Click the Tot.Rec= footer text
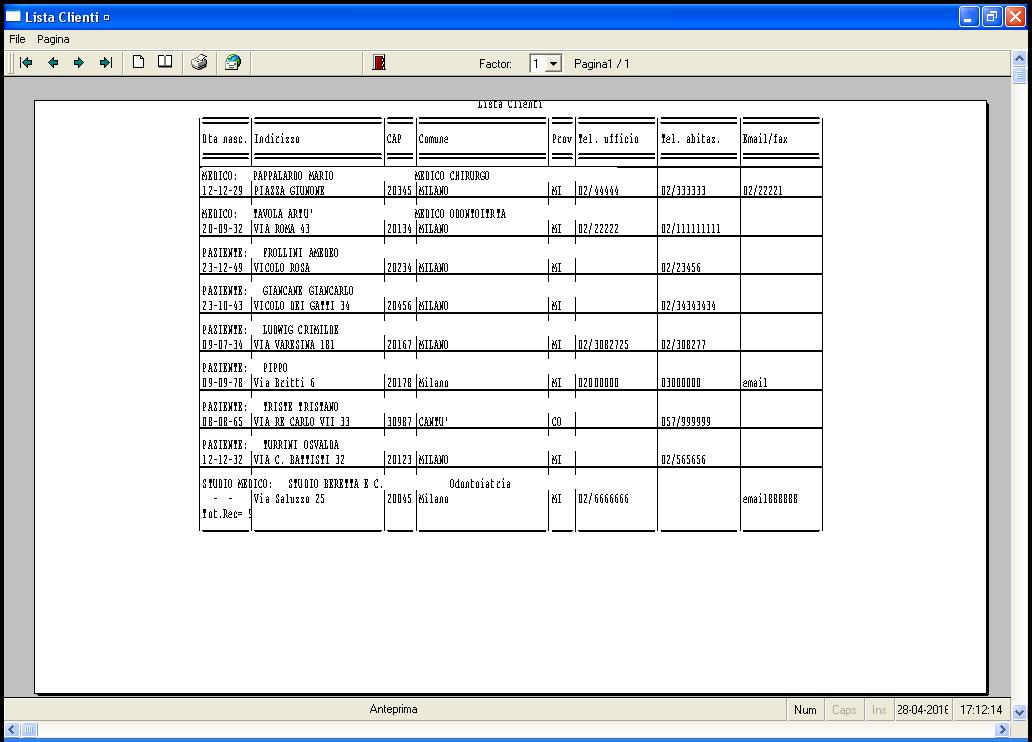Viewport: 1032px width, 742px height. click(x=226, y=514)
